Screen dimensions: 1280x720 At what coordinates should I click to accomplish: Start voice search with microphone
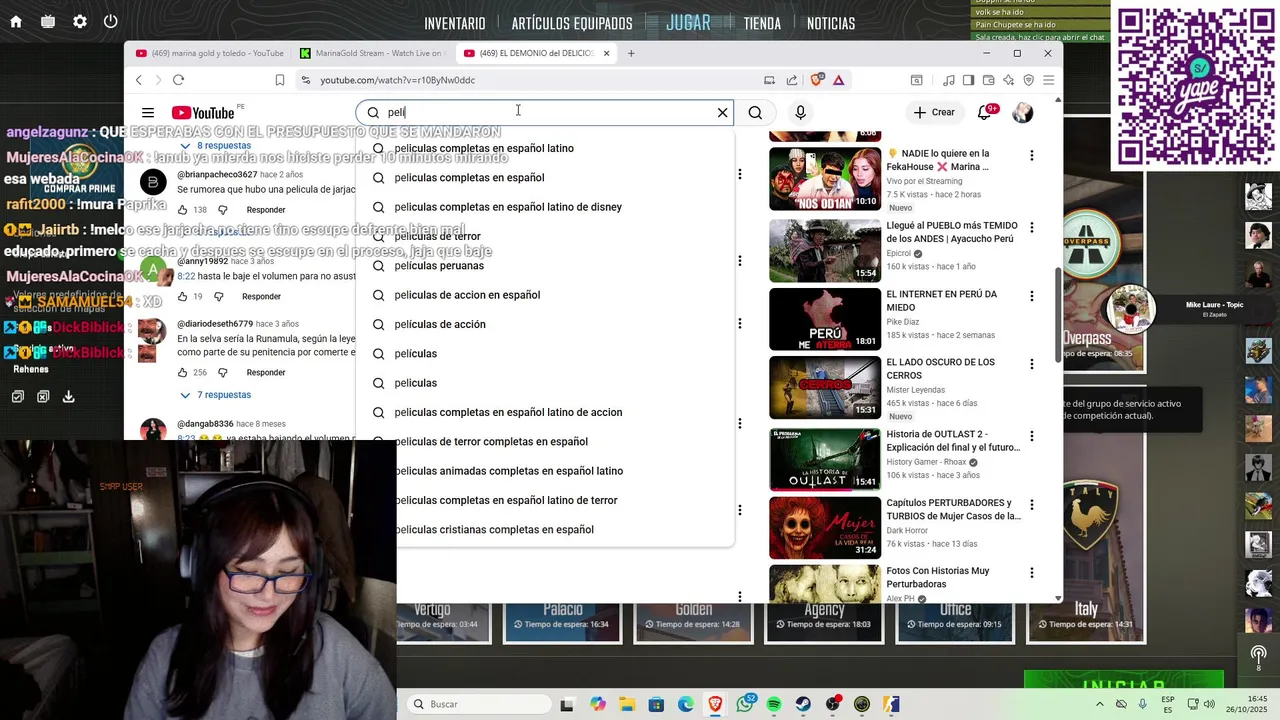click(x=800, y=113)
